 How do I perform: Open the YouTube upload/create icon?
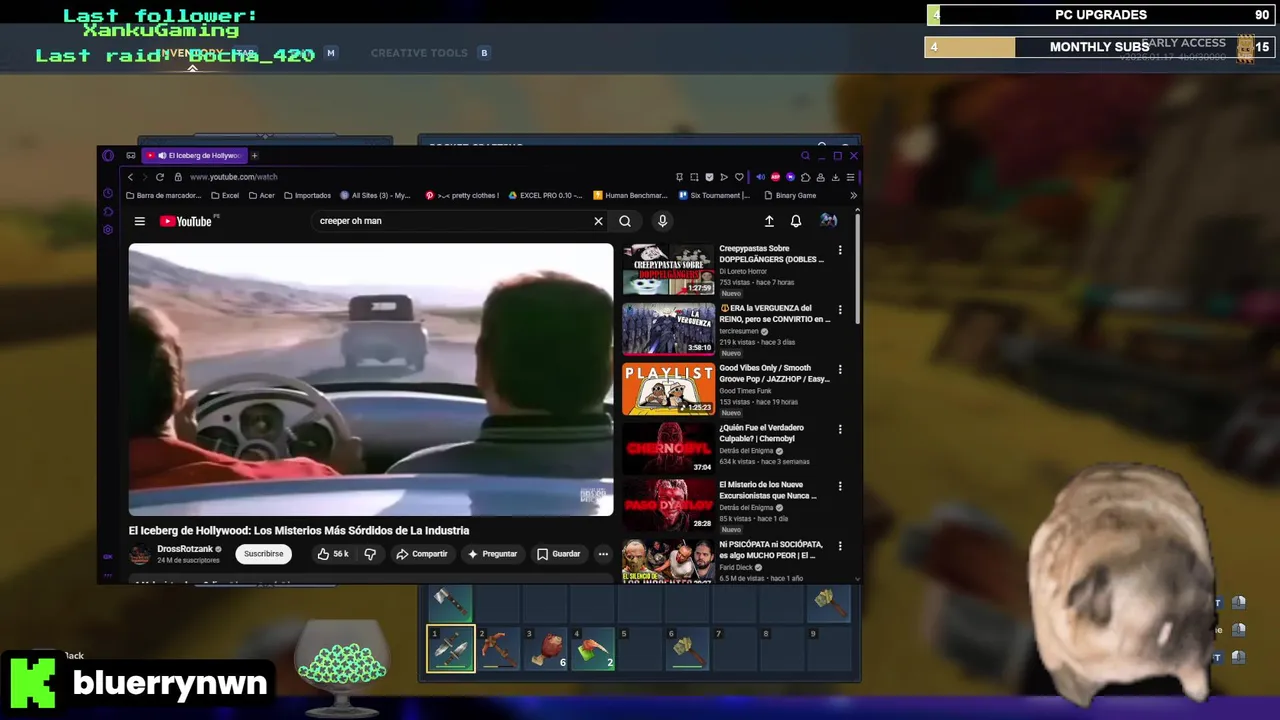tap(769, 221)
